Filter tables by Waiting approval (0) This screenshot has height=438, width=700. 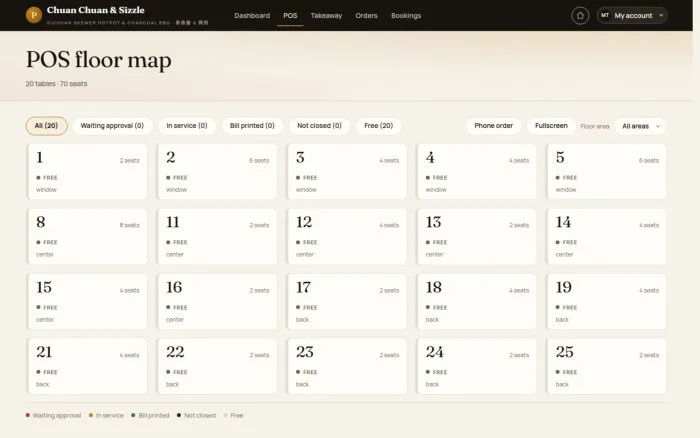112,126
